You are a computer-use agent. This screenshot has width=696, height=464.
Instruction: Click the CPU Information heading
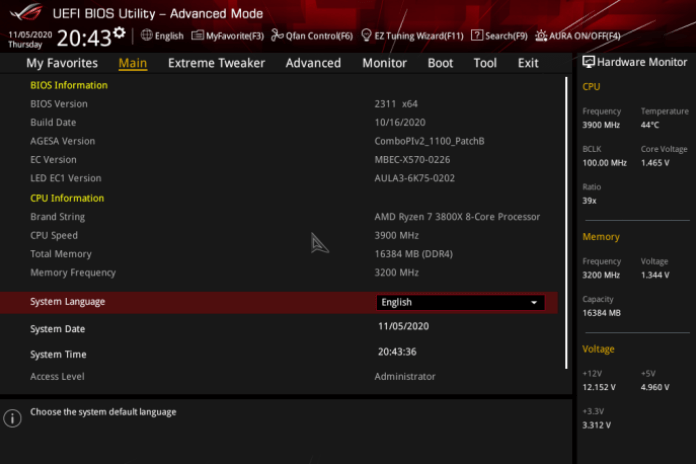click(67, 198)
